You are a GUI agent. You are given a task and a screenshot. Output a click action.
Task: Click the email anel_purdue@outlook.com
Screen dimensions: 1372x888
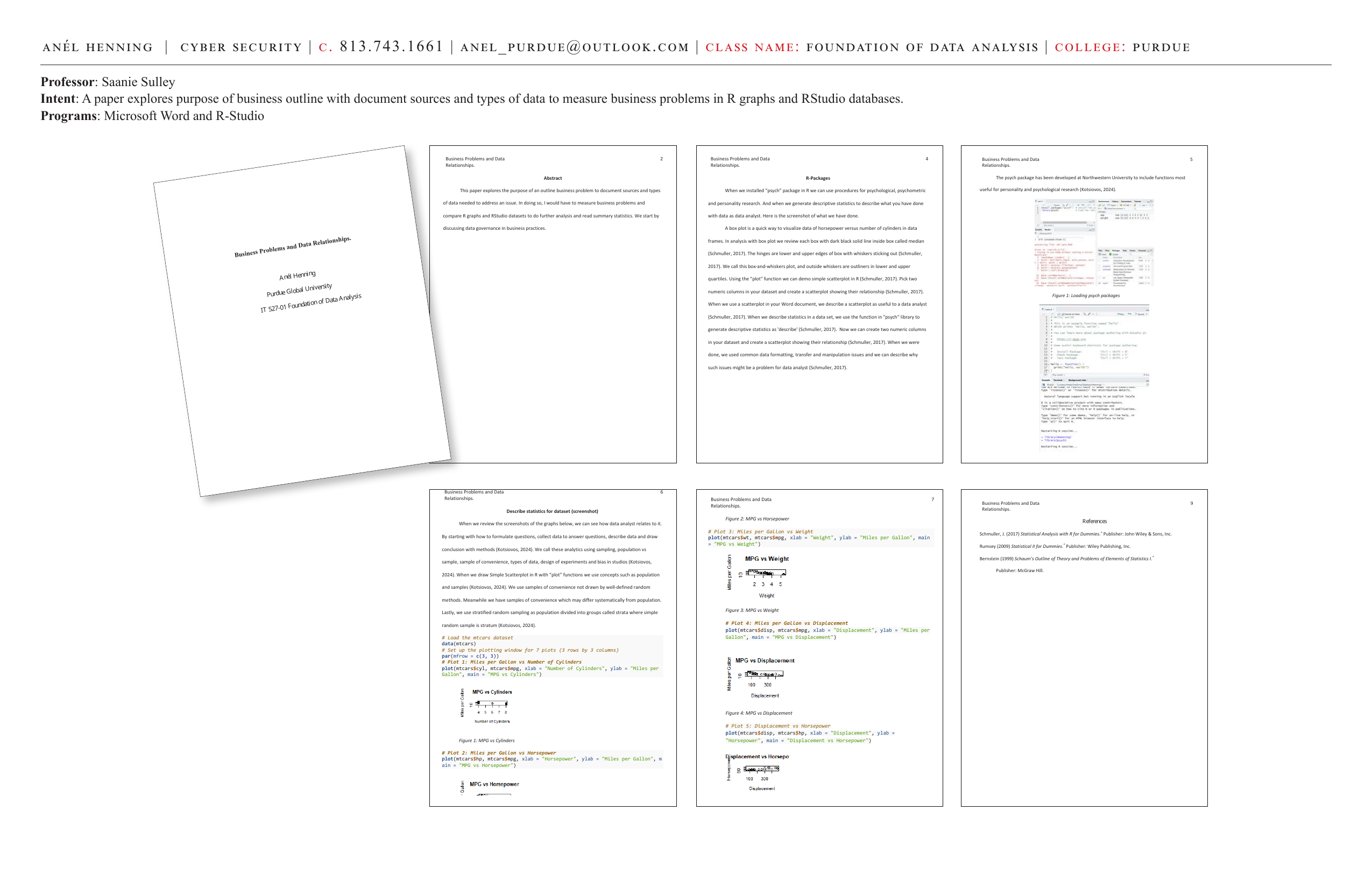click(574, 47)
